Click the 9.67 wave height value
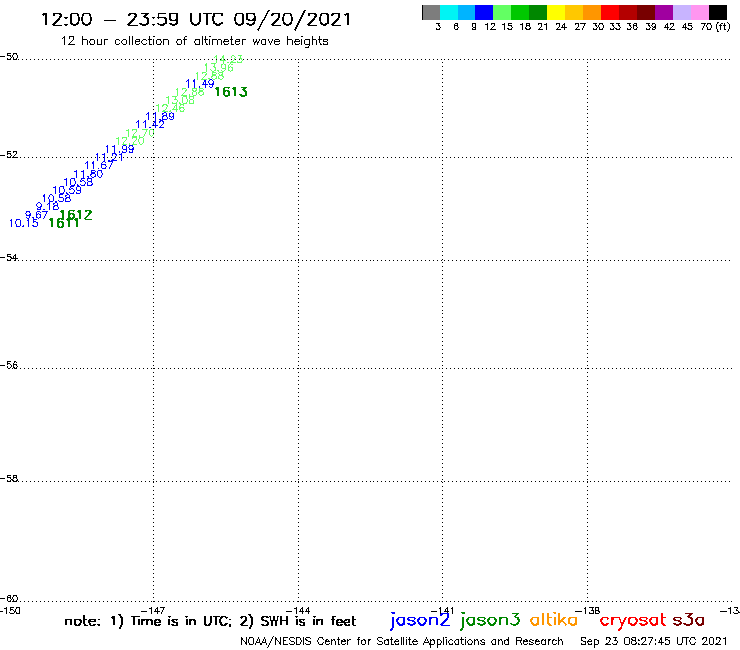Viewport: 740px width, 650px height. (36, 215)
